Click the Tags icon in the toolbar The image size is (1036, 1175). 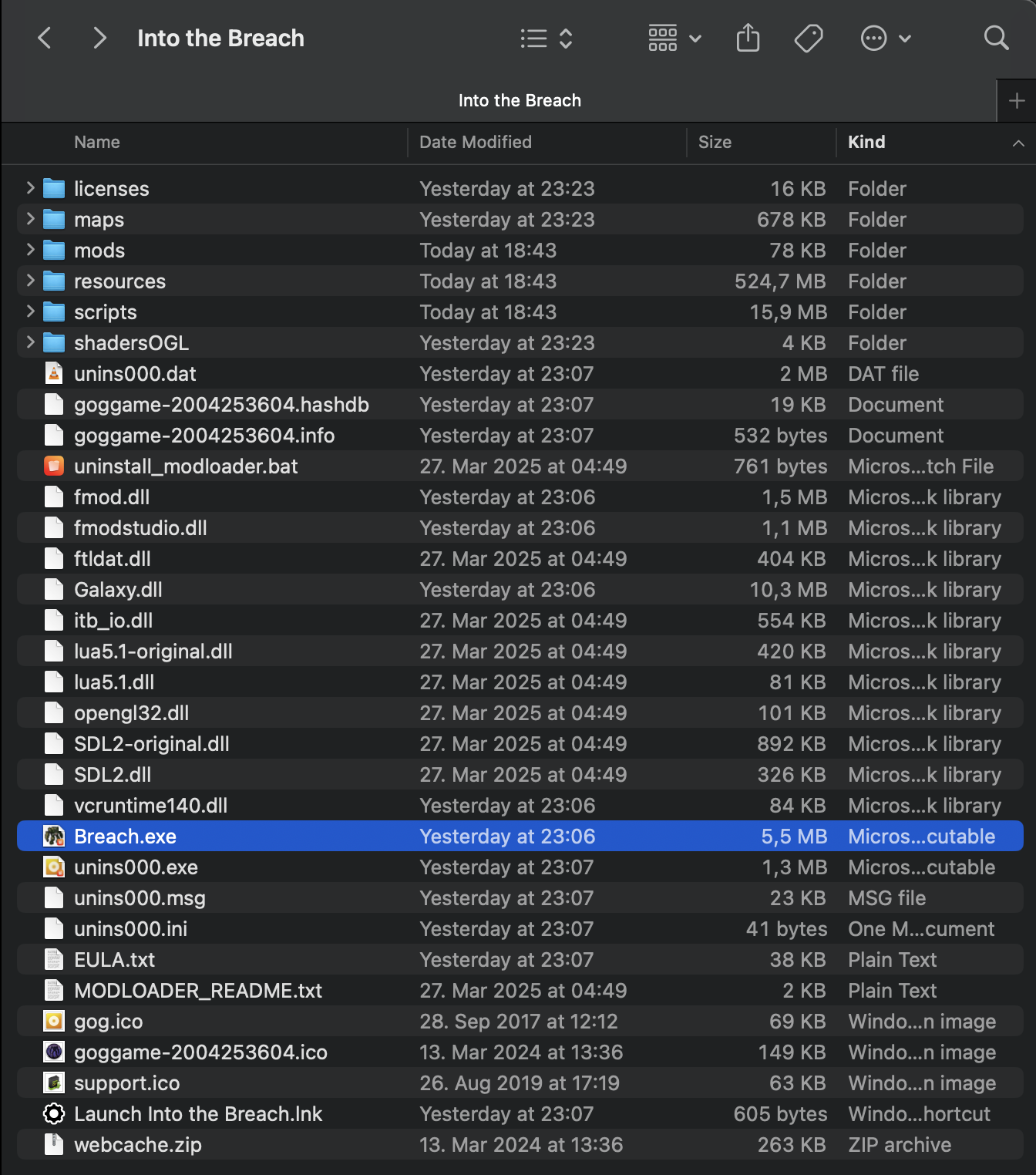coord(809,38)
